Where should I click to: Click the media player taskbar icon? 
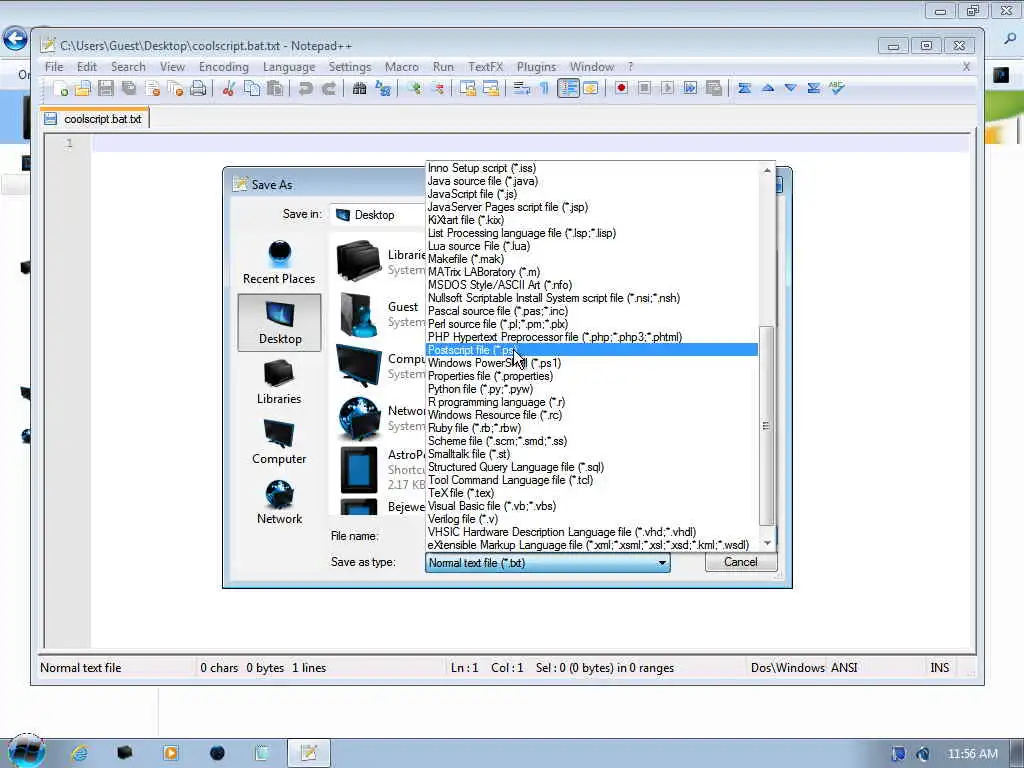pos(170,753)
